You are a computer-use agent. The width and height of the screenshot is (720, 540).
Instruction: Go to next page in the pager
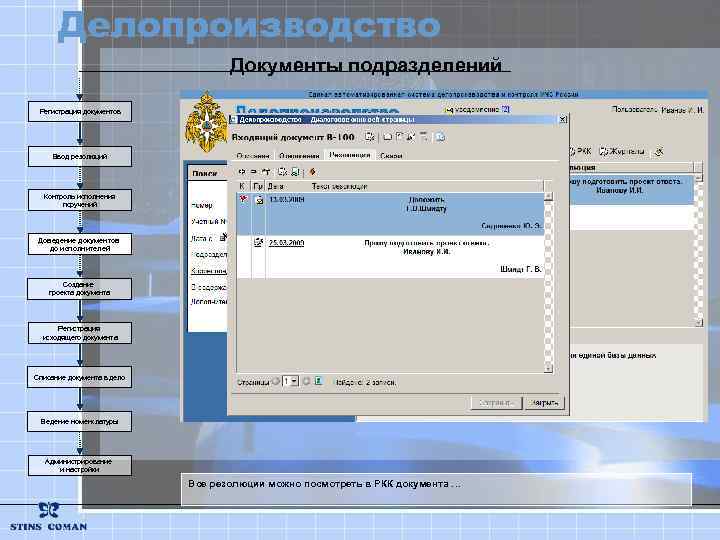[x=306, y=381]
